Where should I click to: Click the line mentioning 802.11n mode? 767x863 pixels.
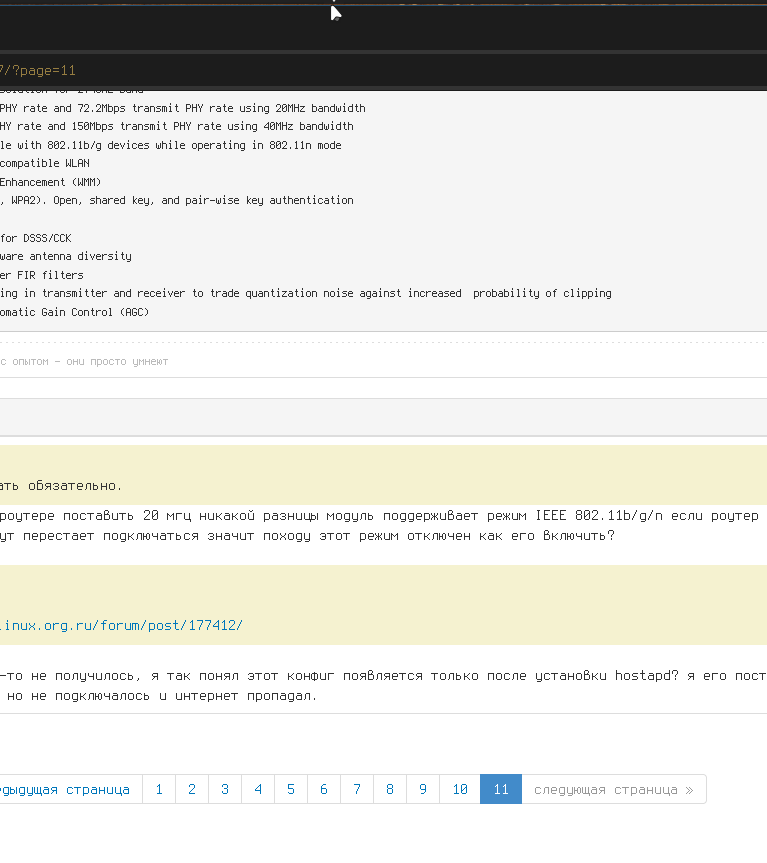pyautogui.click(x=171, y=145)
